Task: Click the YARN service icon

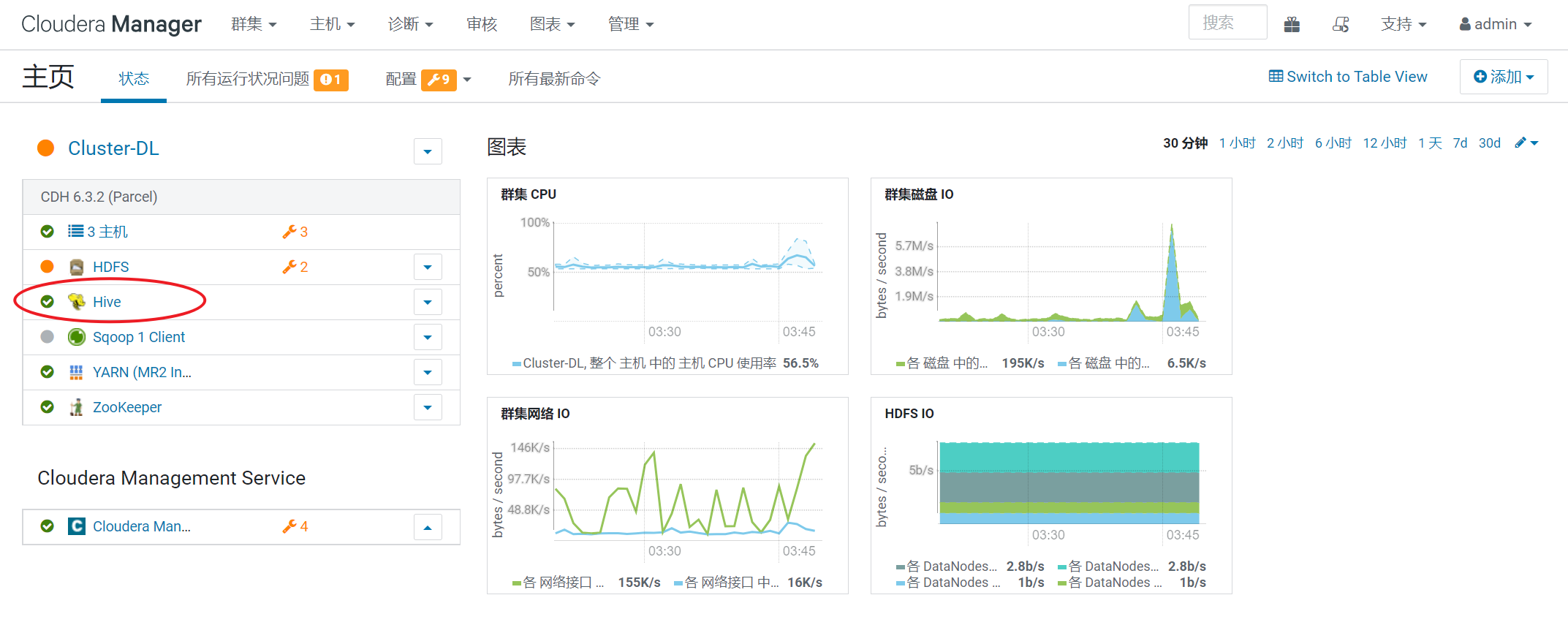Action: [x=76, y=372]
